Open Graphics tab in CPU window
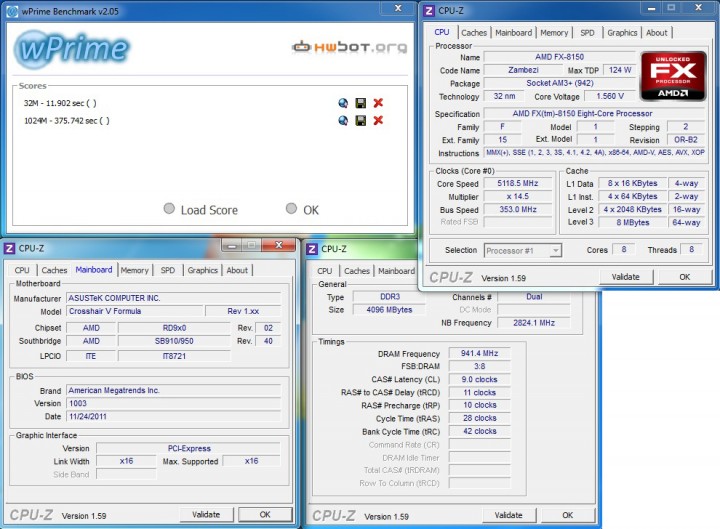The width and height of the screenshot is (720, 529). 622,33
